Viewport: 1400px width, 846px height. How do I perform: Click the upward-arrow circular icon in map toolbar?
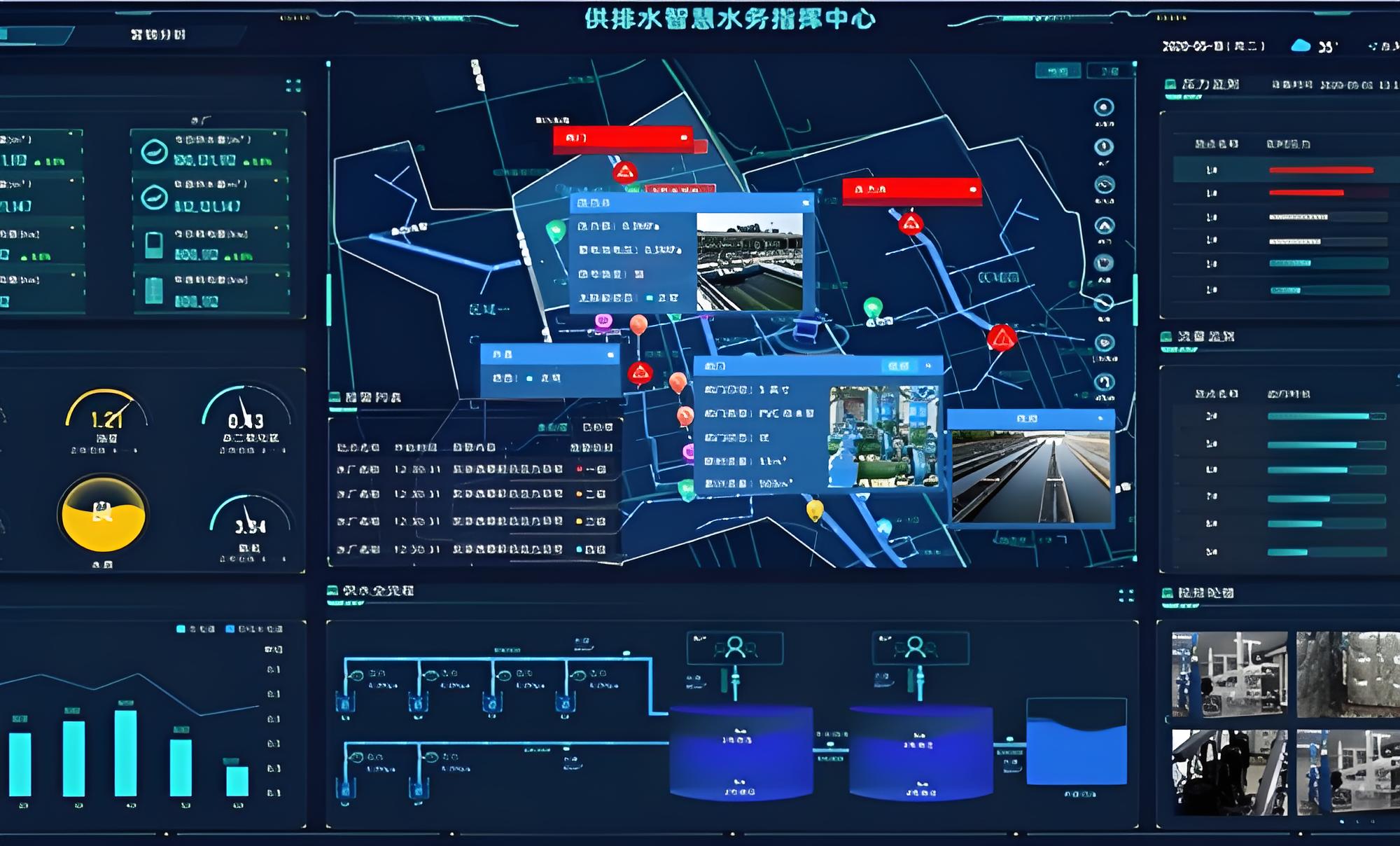coord(1104,226)
